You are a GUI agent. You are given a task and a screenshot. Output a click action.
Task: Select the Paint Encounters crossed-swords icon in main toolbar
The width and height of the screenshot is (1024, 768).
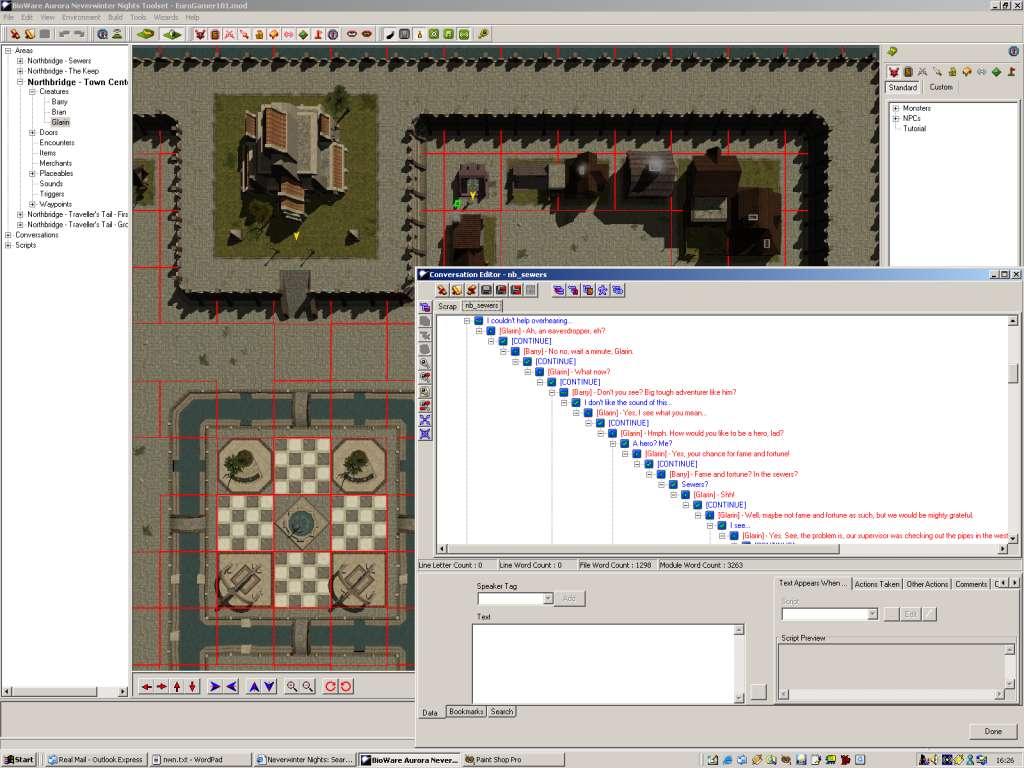click(x=230, y=34)
